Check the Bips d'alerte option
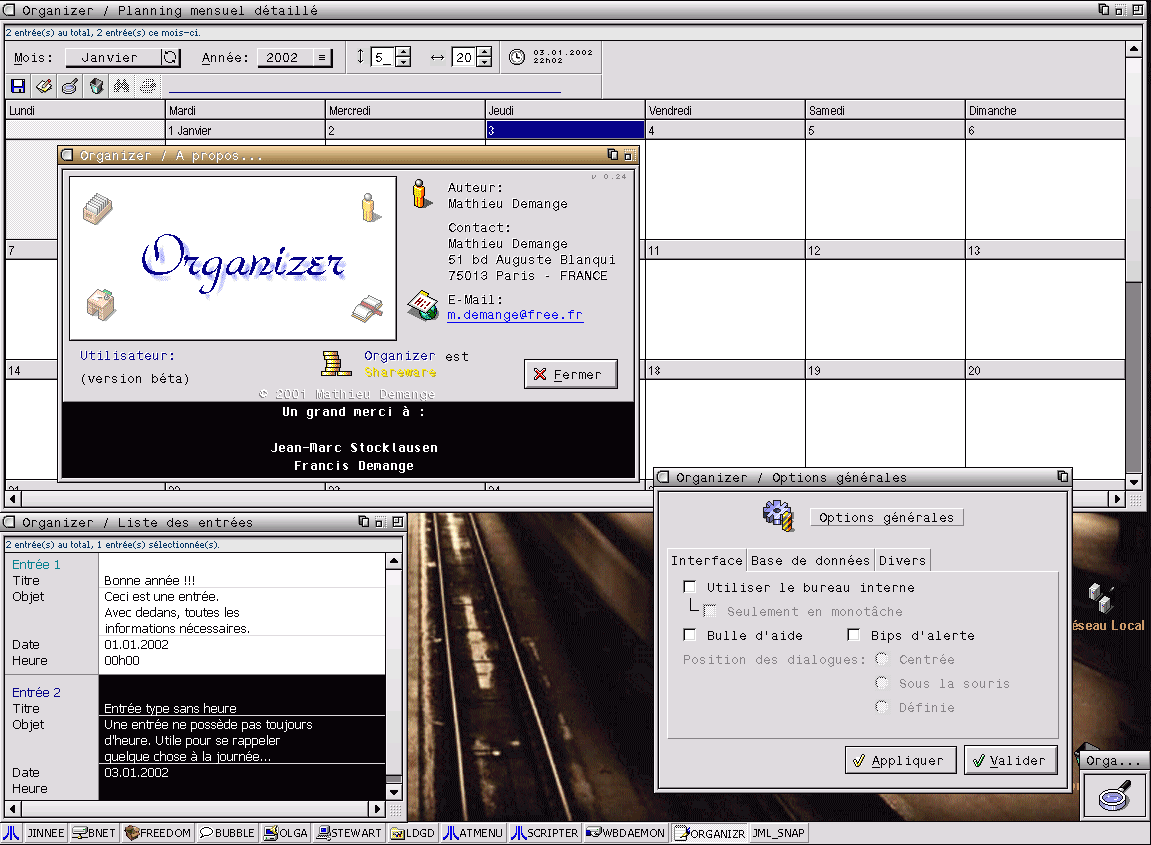The height and width of the screenshot is (845, 1151). coord(853,635)
